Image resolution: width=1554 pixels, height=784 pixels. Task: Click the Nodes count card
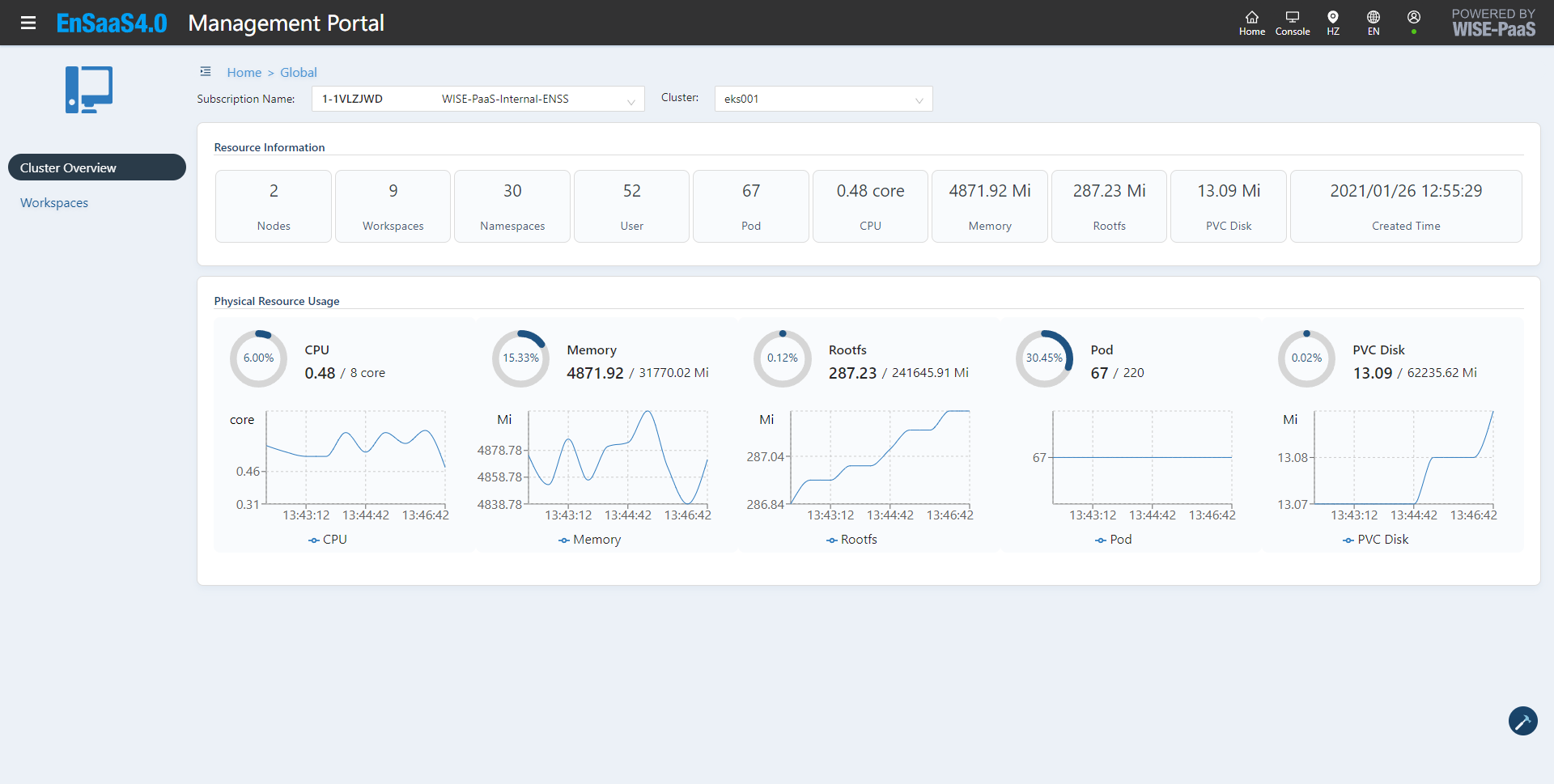tap(274, 206)
